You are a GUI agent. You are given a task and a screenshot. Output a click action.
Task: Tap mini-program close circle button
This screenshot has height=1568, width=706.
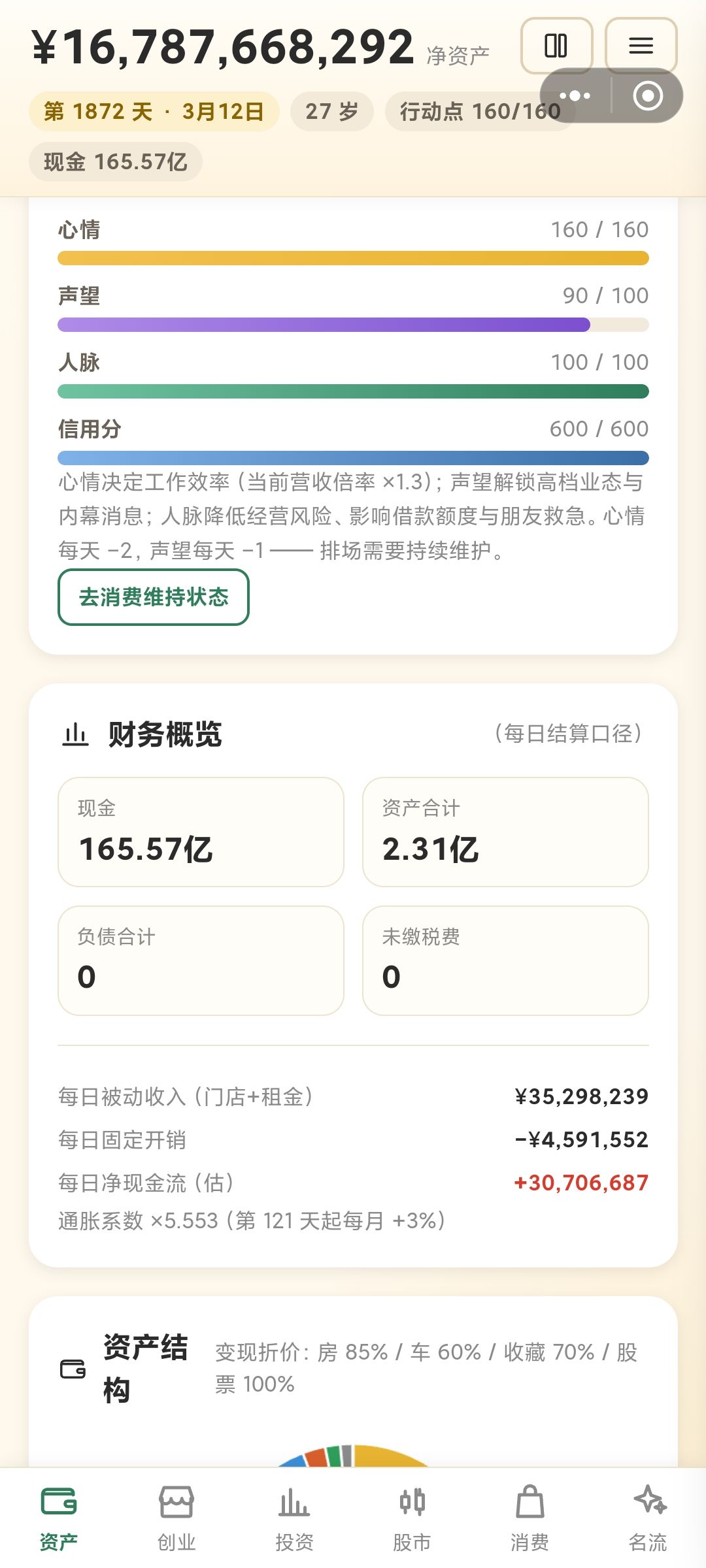[x=648, y=96]
